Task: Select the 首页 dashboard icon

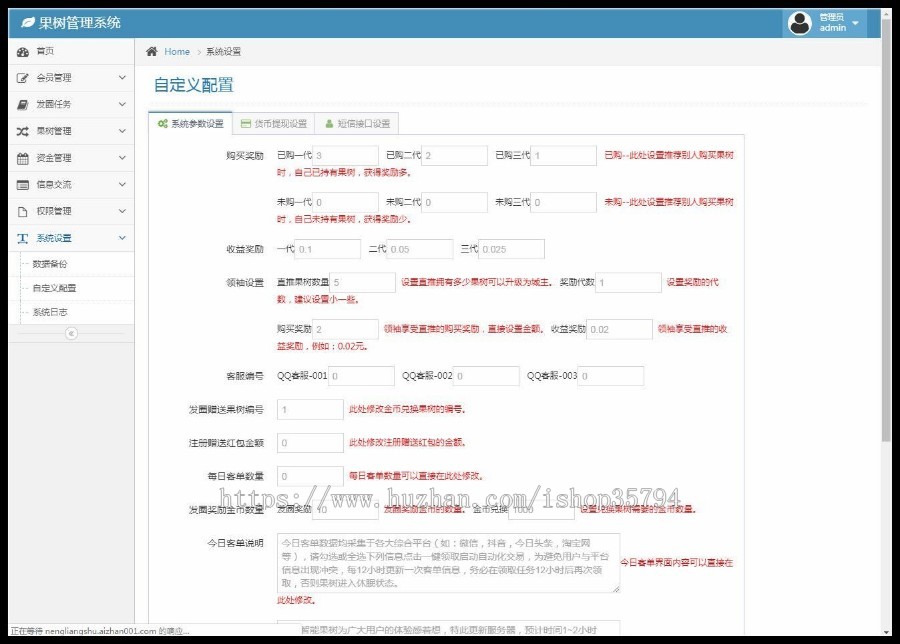Action: point(22,52)
